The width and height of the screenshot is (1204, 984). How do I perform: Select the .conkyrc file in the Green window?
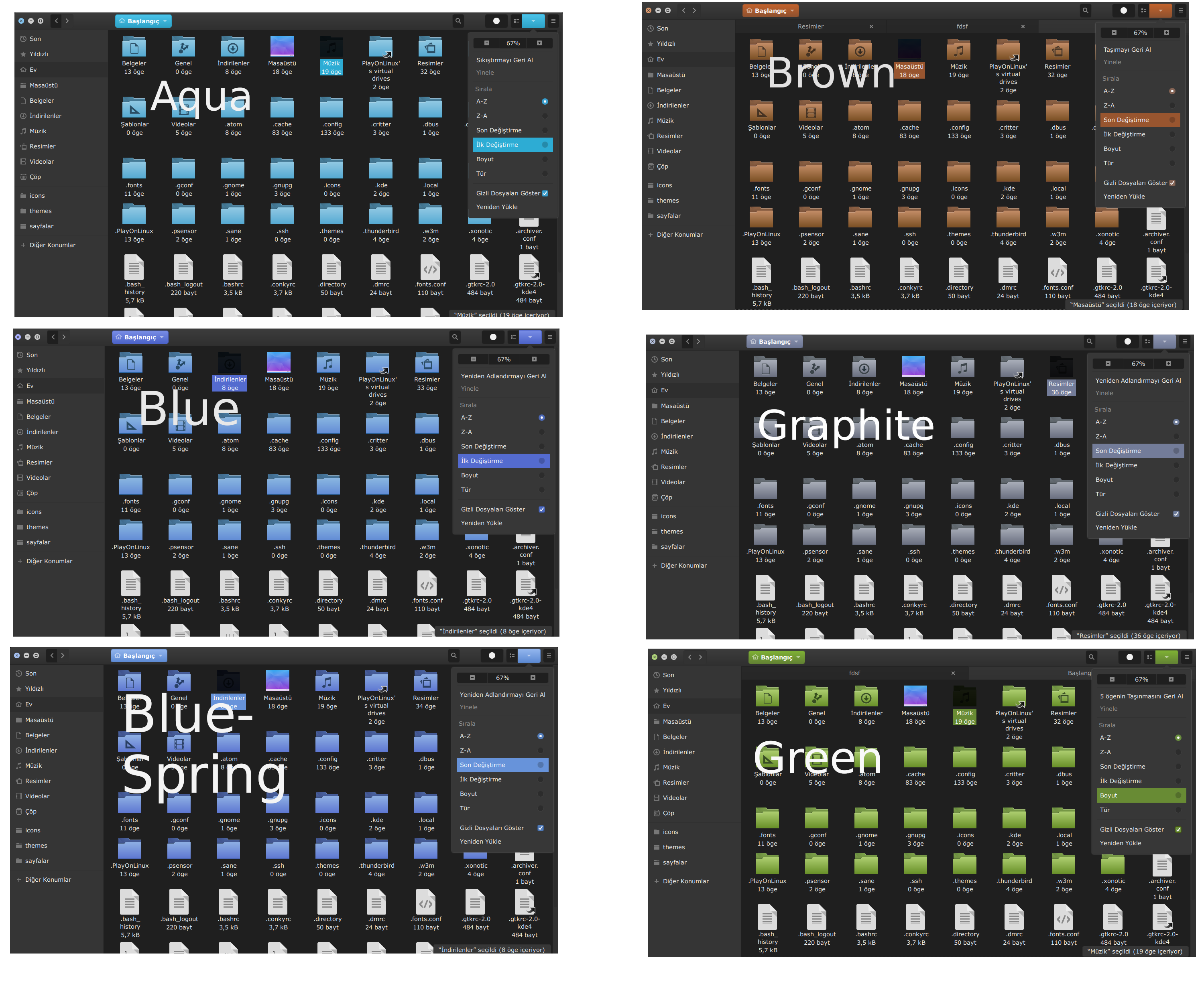click(x=916, y=925)
